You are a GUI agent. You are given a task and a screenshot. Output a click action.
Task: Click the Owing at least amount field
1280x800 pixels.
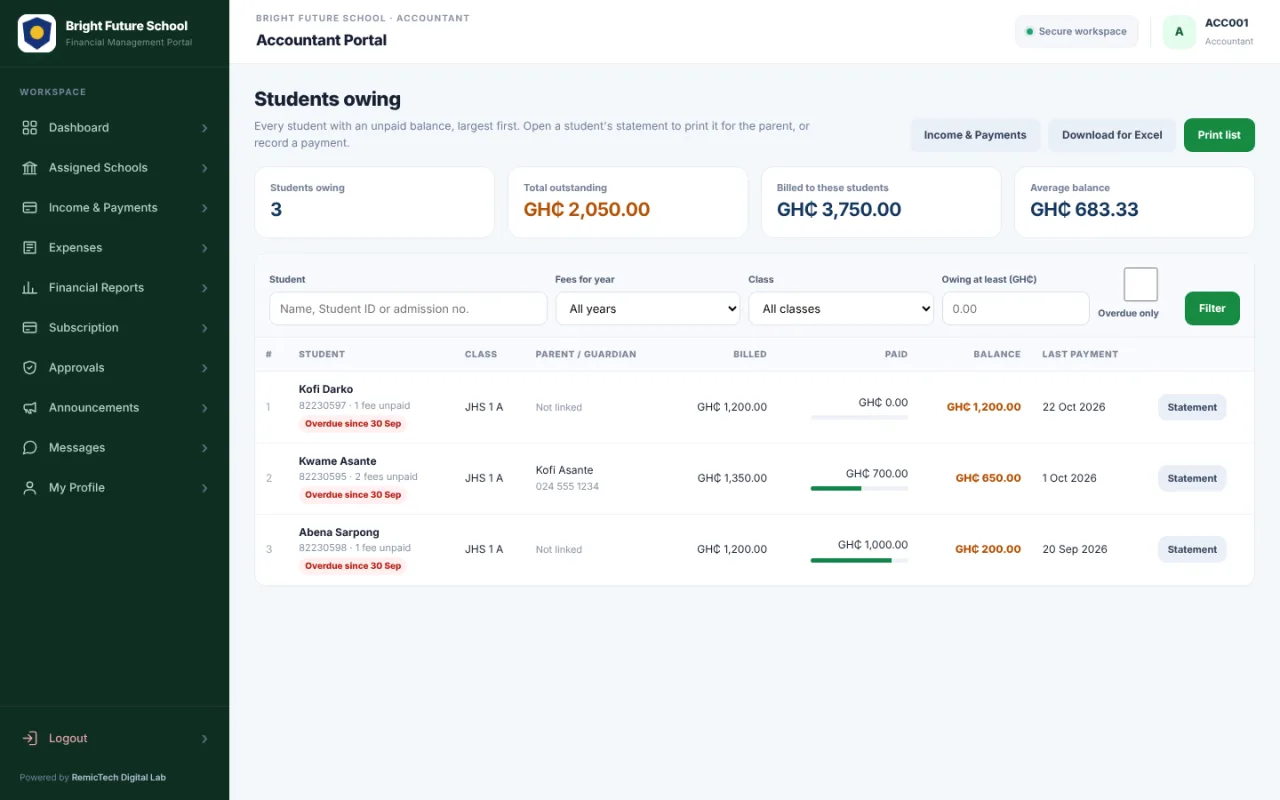point(1015,309)
